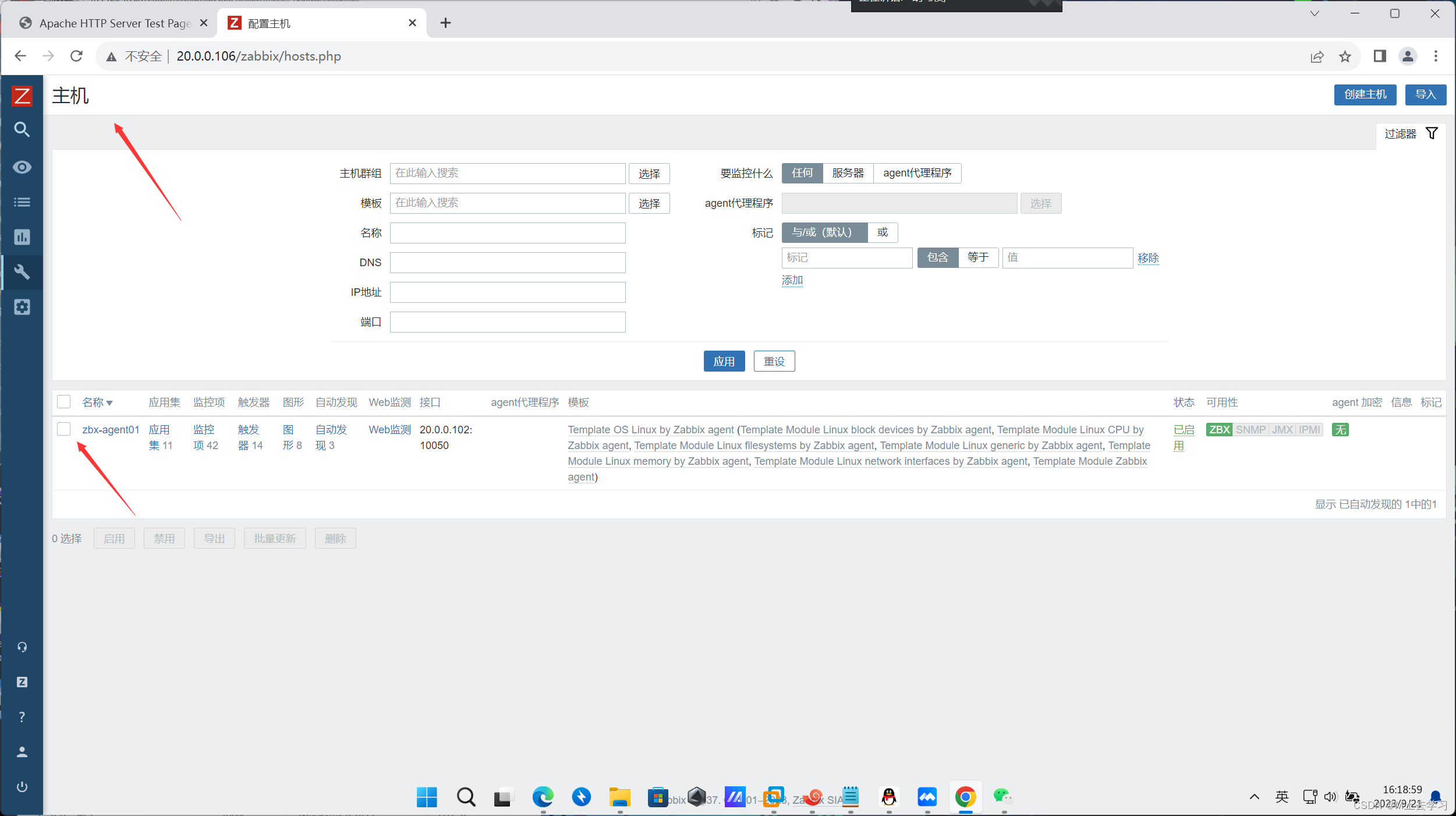This screenshot has height=816, width=1456.
Task: Choose the 包含 tag operator
Action: pyautogui.click(x=938, y=257)
